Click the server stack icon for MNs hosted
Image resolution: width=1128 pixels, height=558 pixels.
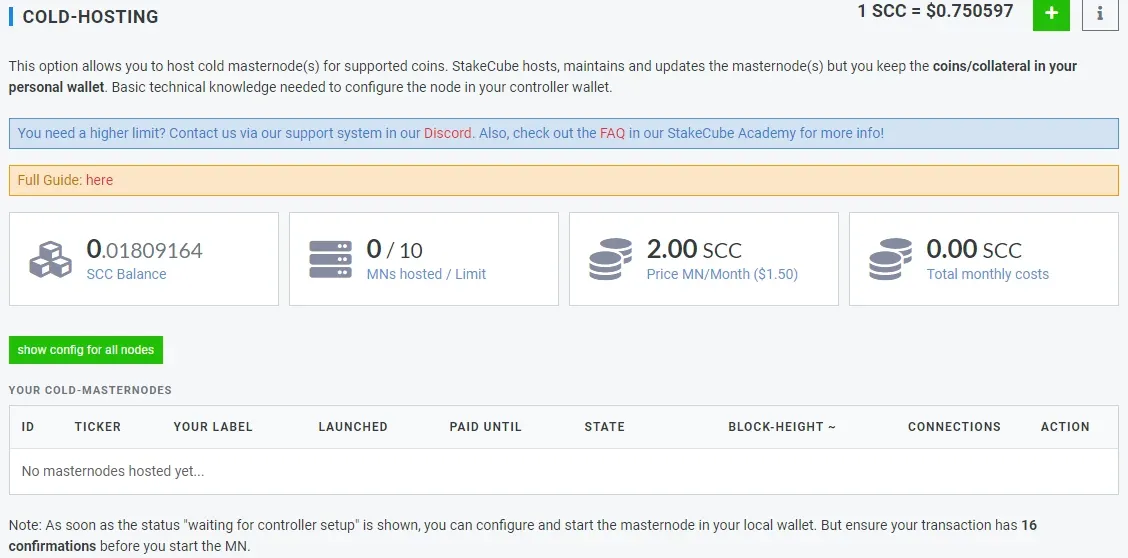click(330, 260)
